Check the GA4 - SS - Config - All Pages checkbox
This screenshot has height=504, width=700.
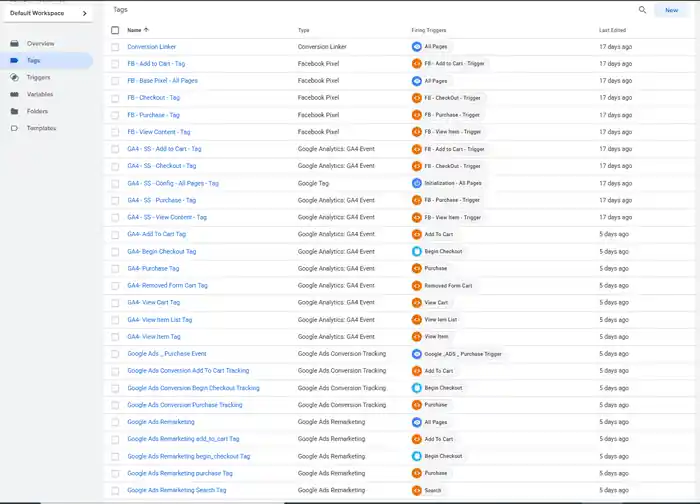point(115,183)
